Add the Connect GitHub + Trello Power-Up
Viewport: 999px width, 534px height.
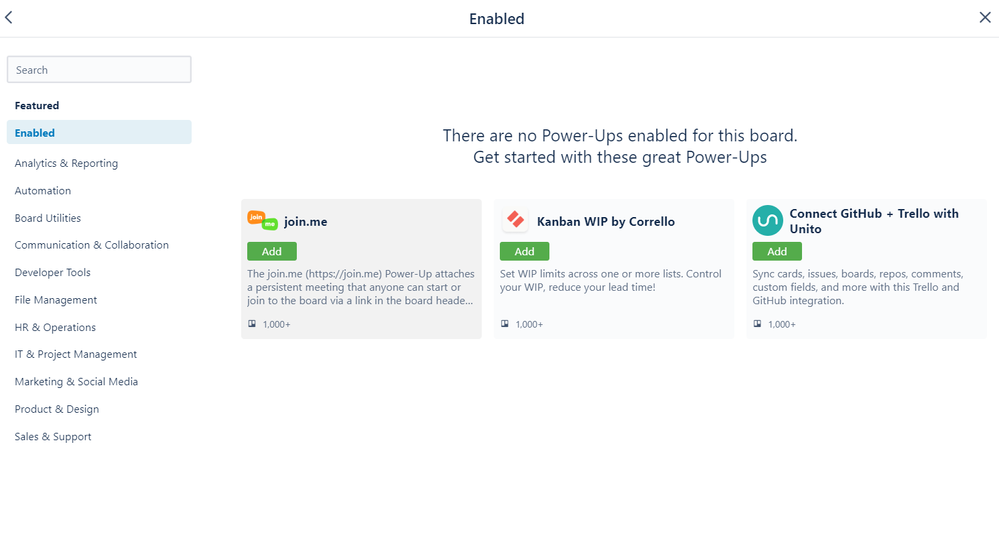coord(777,252)
